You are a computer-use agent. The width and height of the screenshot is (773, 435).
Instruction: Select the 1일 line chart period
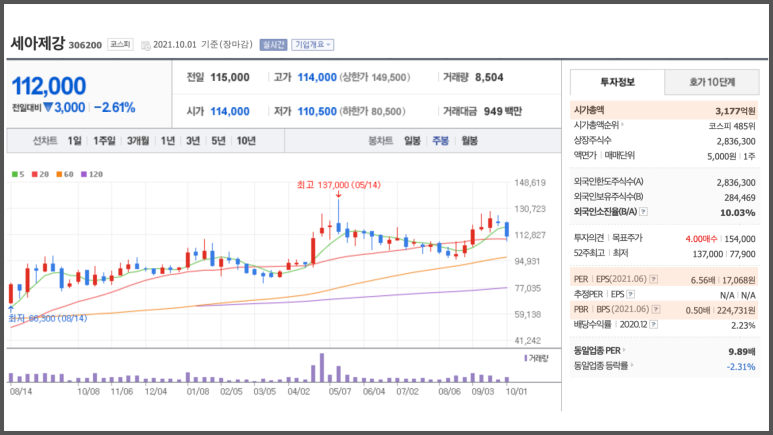coord(74,141)
